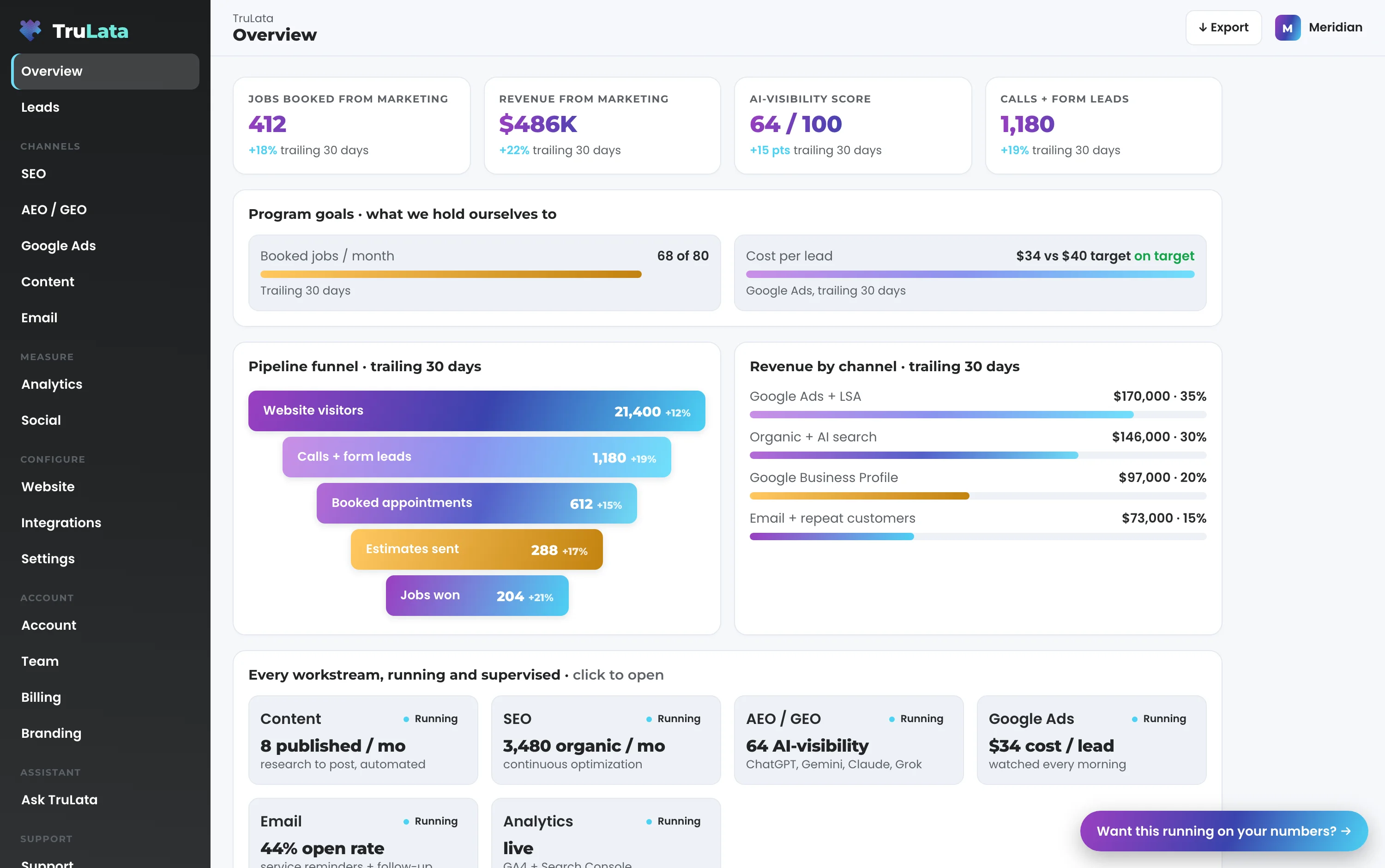
Task: Open Account page in sidebar
Action: (105, 626)
